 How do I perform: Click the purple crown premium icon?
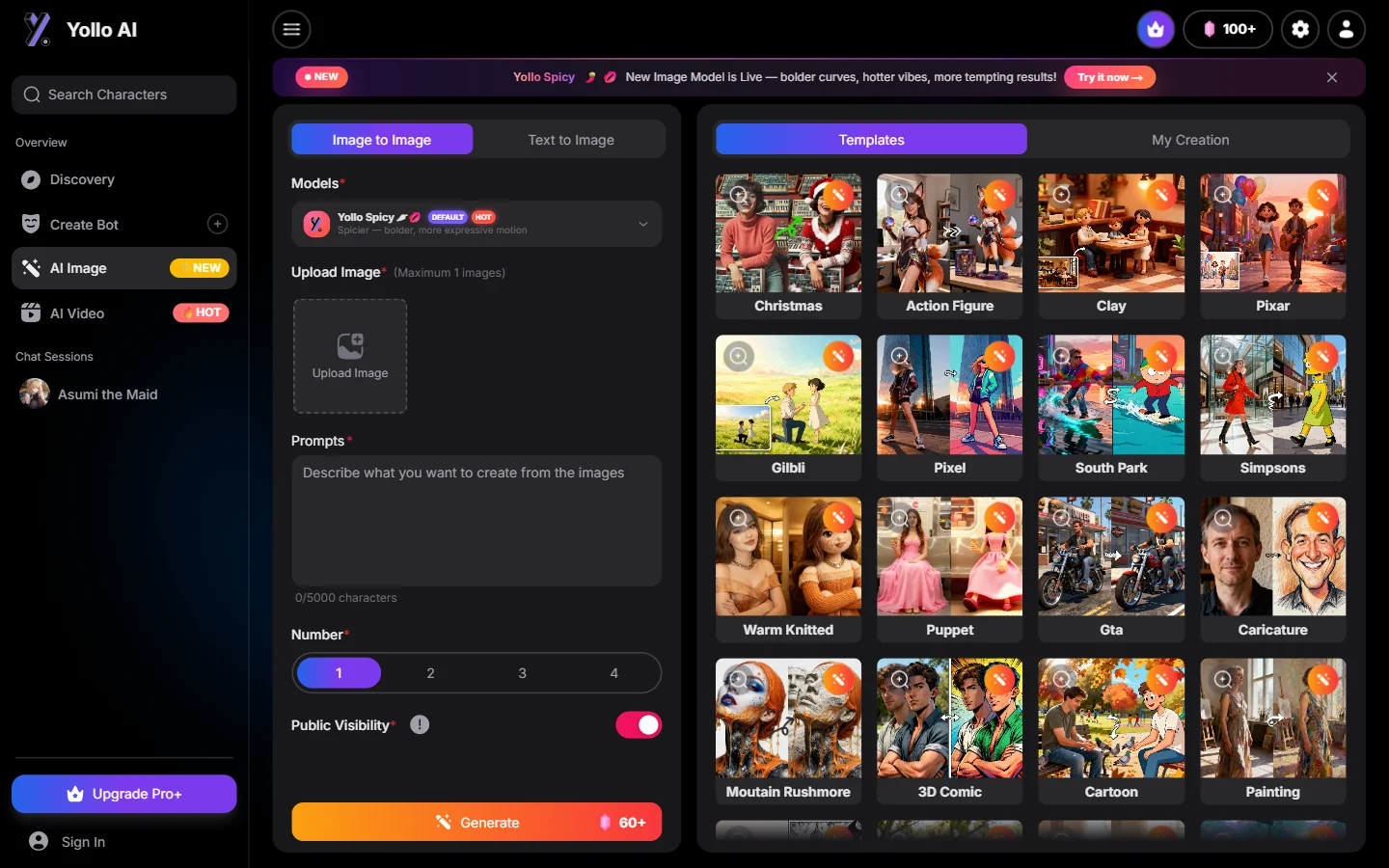(1156, 29)
